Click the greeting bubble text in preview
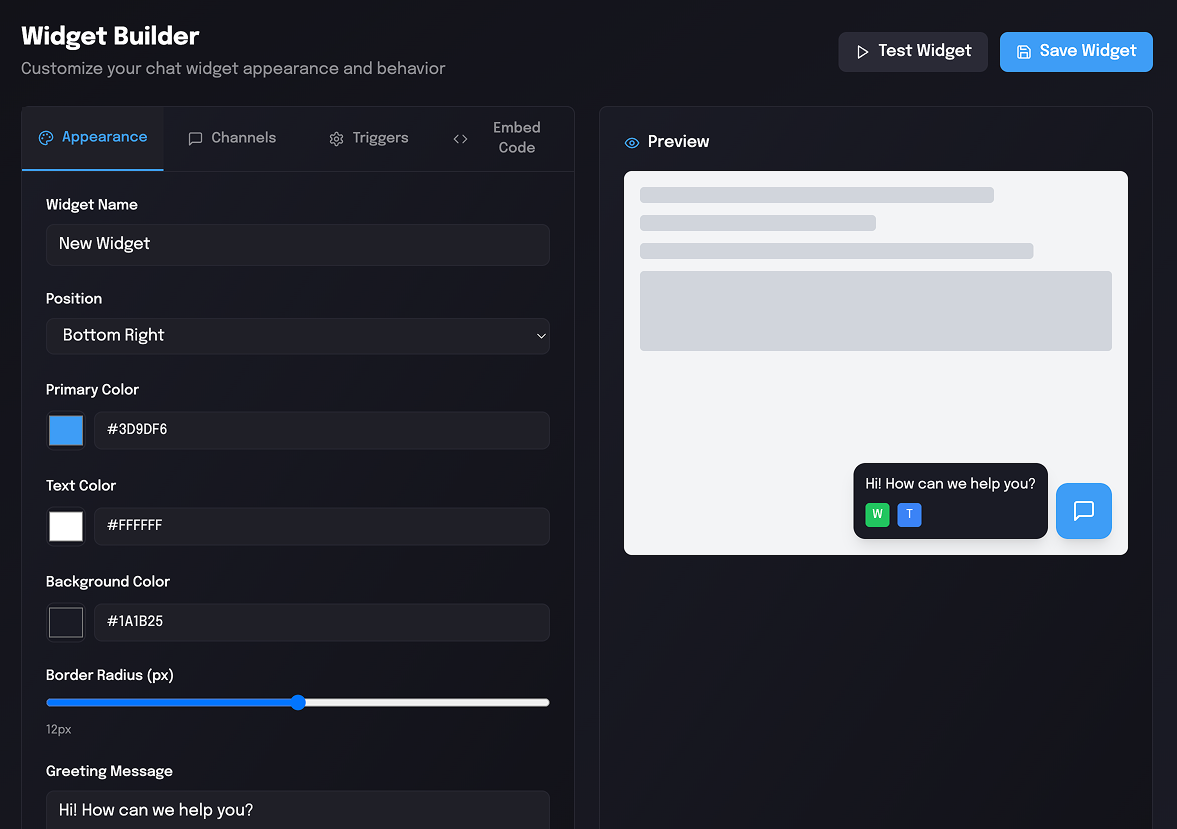Viewport: 1177px width, 829px height. point(950,484)
